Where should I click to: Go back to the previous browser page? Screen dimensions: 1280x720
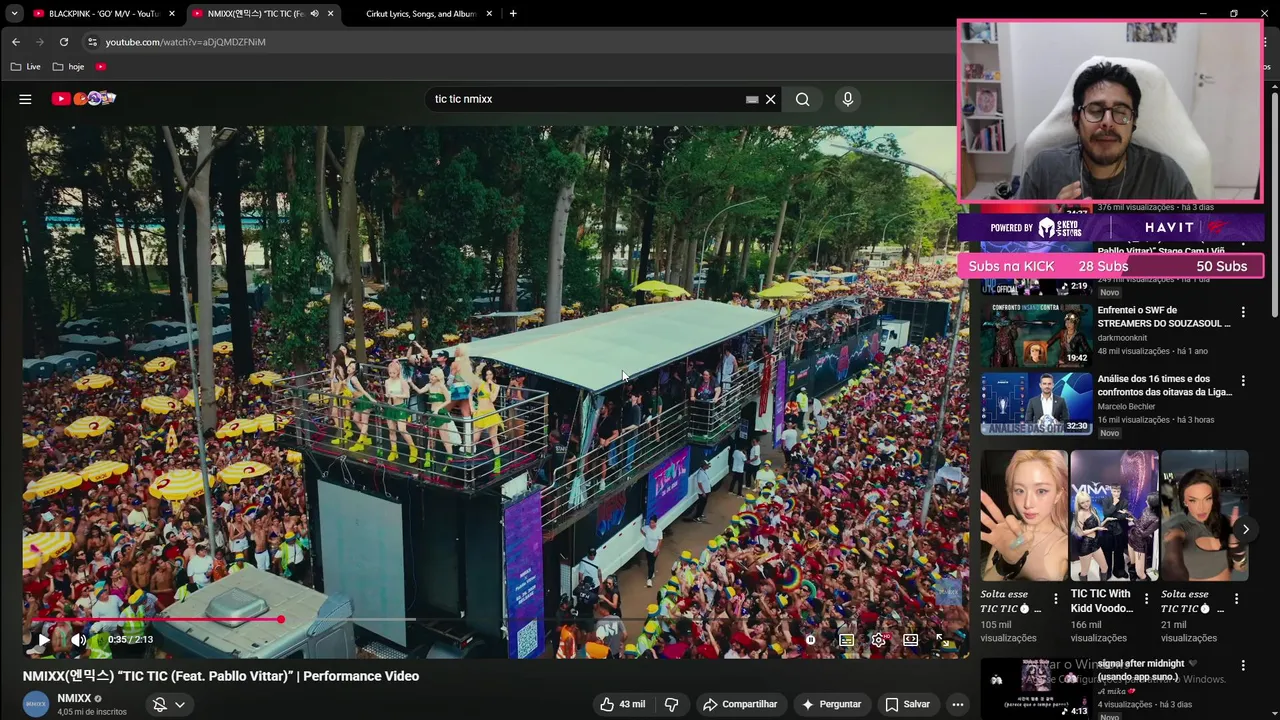(x=16, y=42)
